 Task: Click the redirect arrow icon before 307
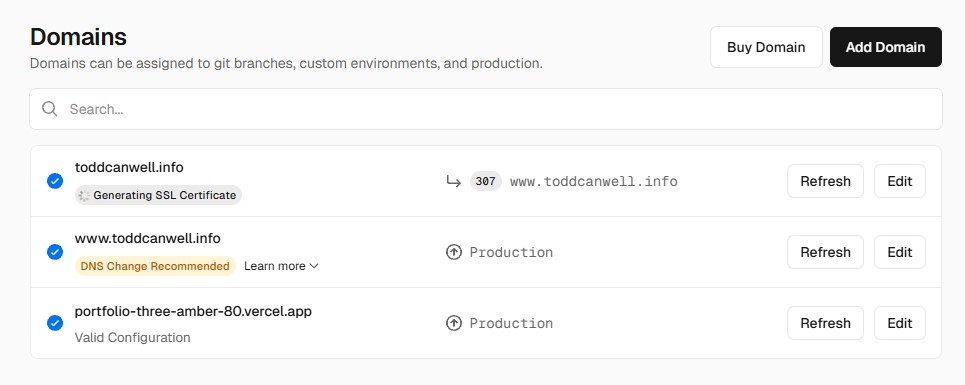point(454,181)
